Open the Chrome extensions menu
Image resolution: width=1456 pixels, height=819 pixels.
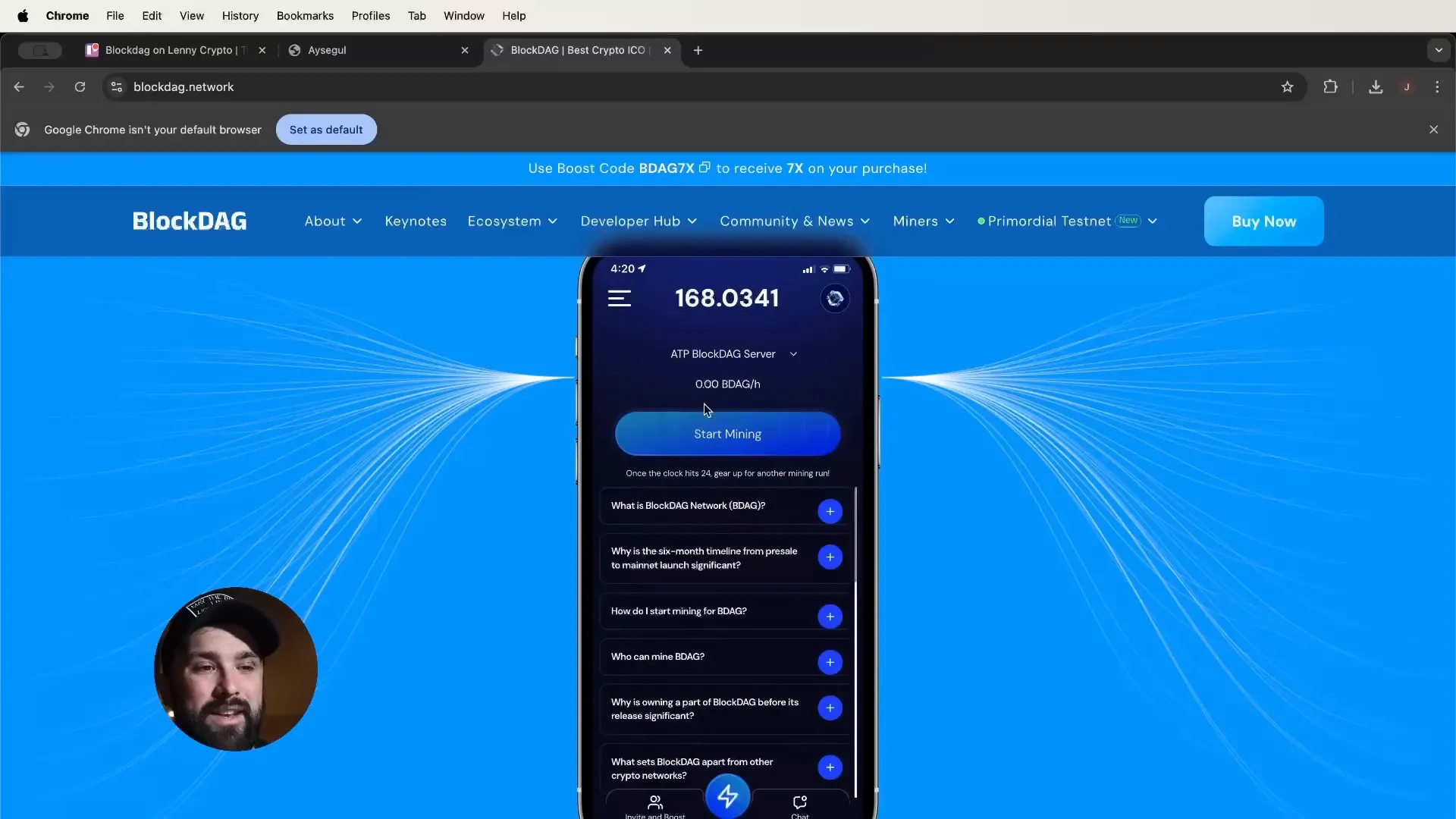[1330, 87]
